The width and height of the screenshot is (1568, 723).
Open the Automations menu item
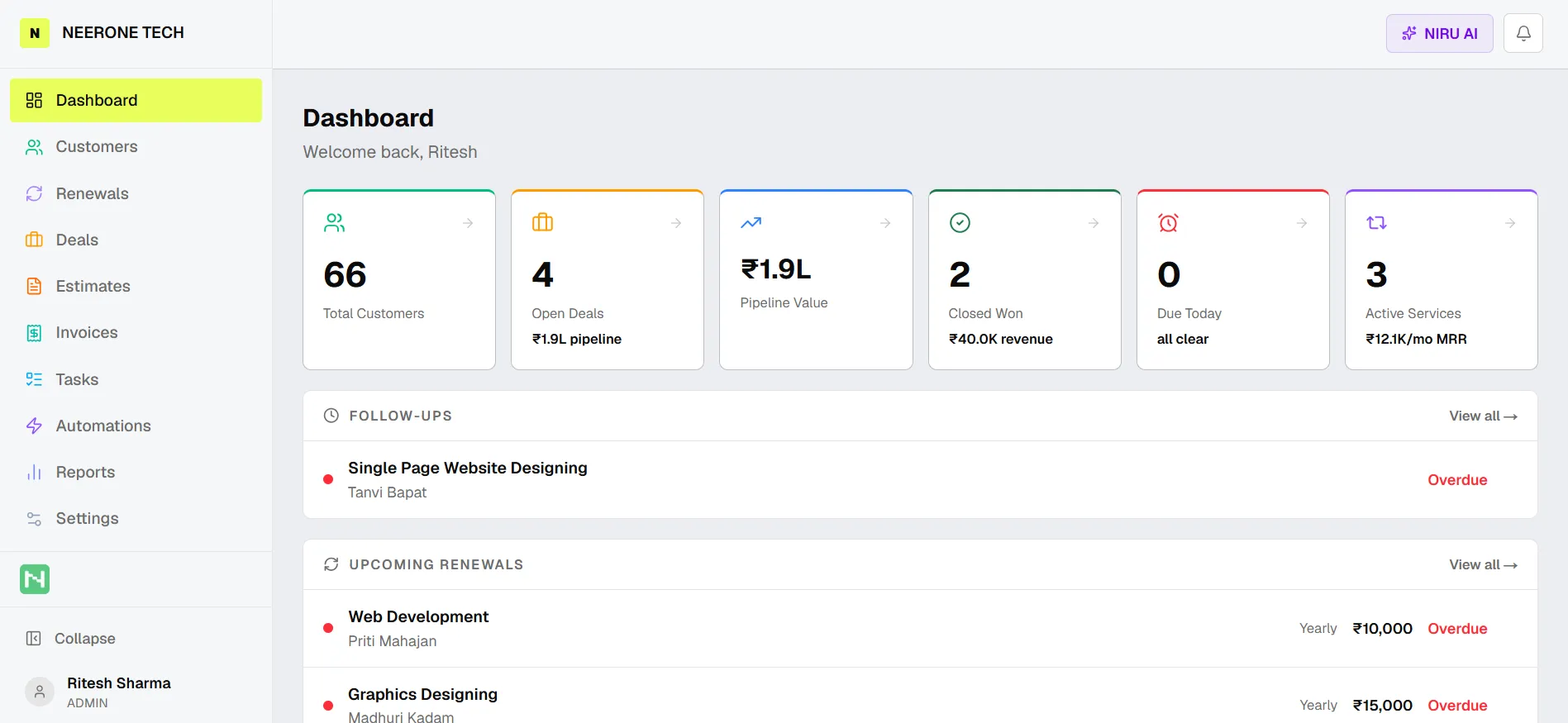click(x=136, y=426)
